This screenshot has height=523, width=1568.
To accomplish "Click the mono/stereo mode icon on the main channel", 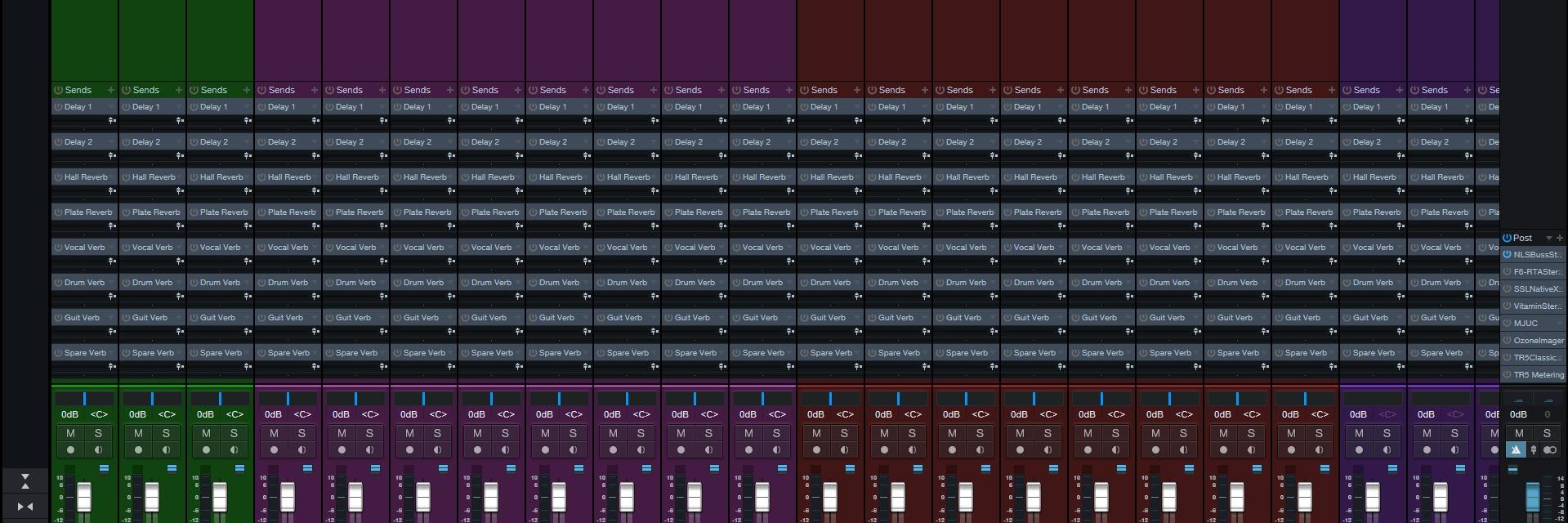I will click(1550, 449).
